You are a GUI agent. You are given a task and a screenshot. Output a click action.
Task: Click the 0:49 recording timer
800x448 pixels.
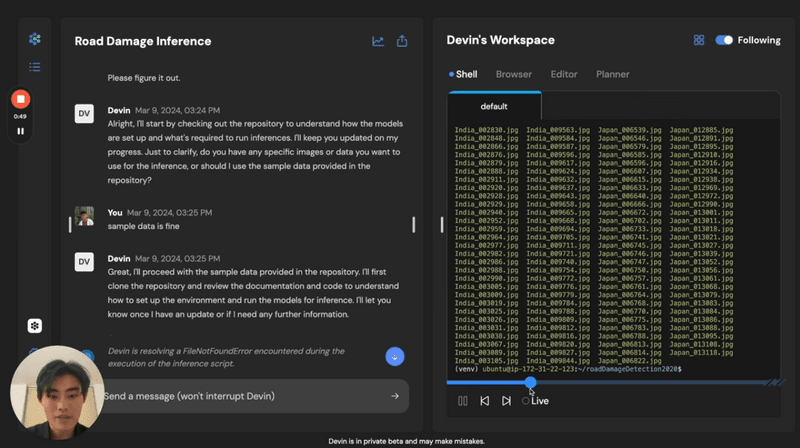click(20, 116)
